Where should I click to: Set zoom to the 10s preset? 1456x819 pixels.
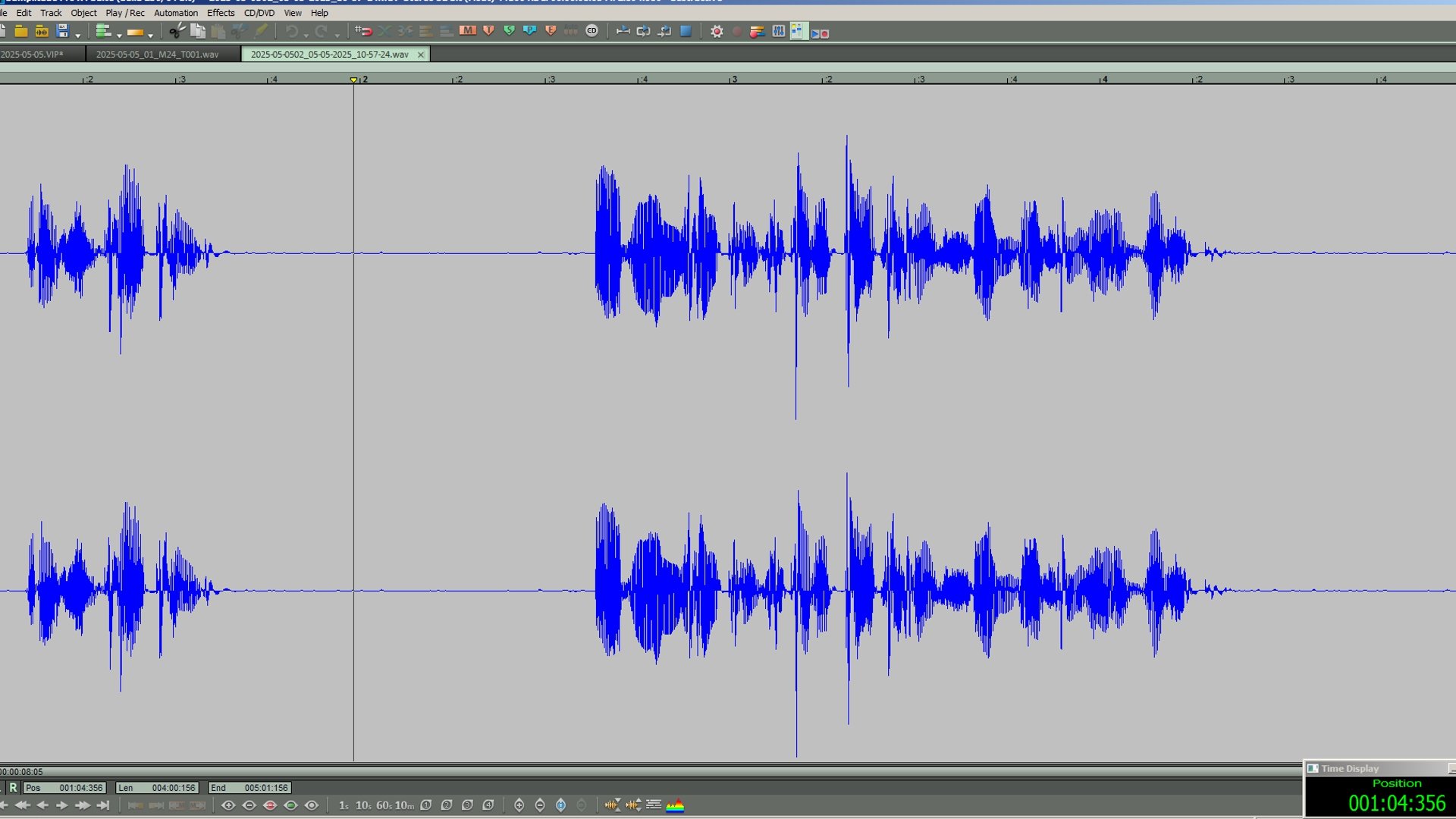[363, 805]
